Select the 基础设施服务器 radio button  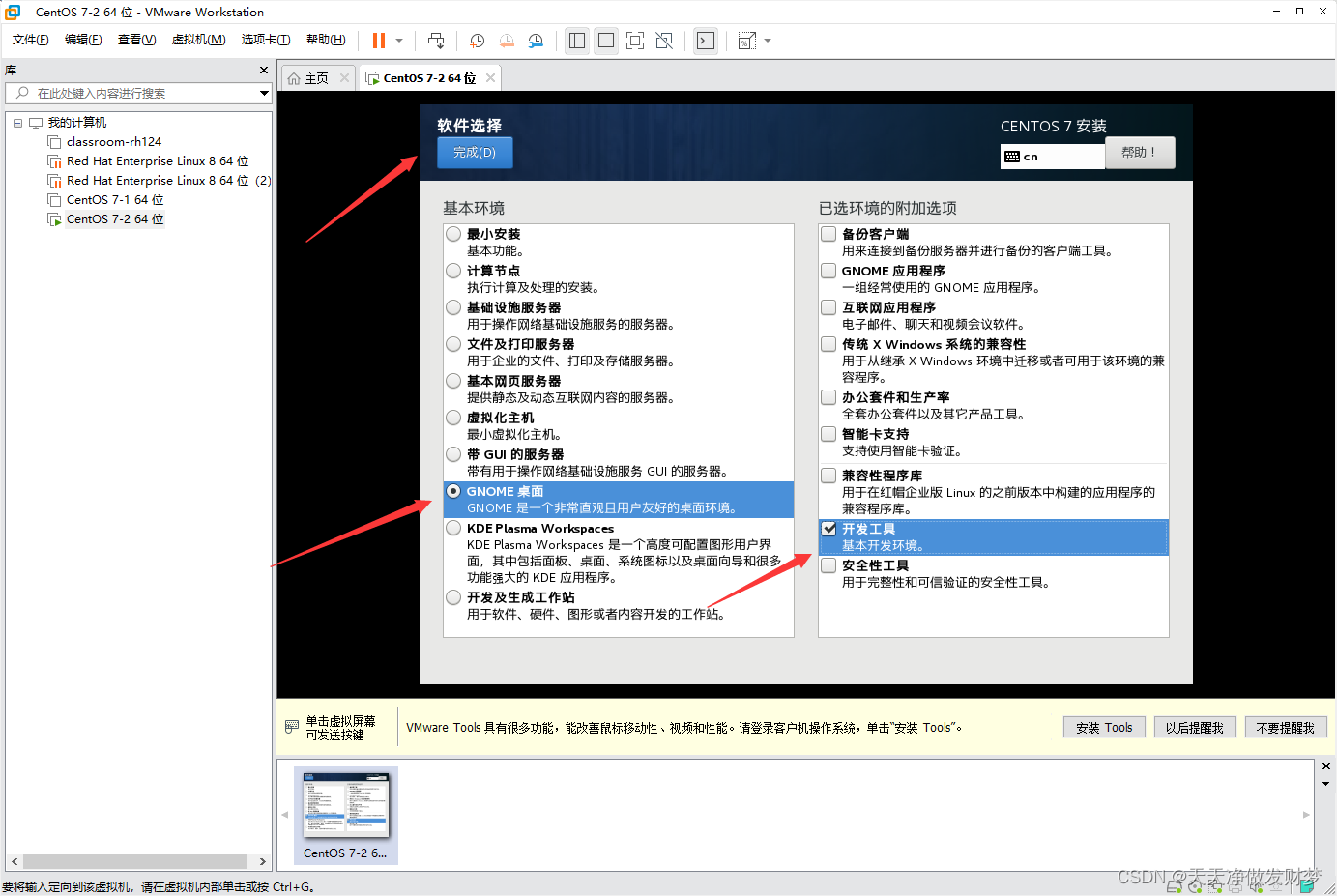click(x=453, y=307)
